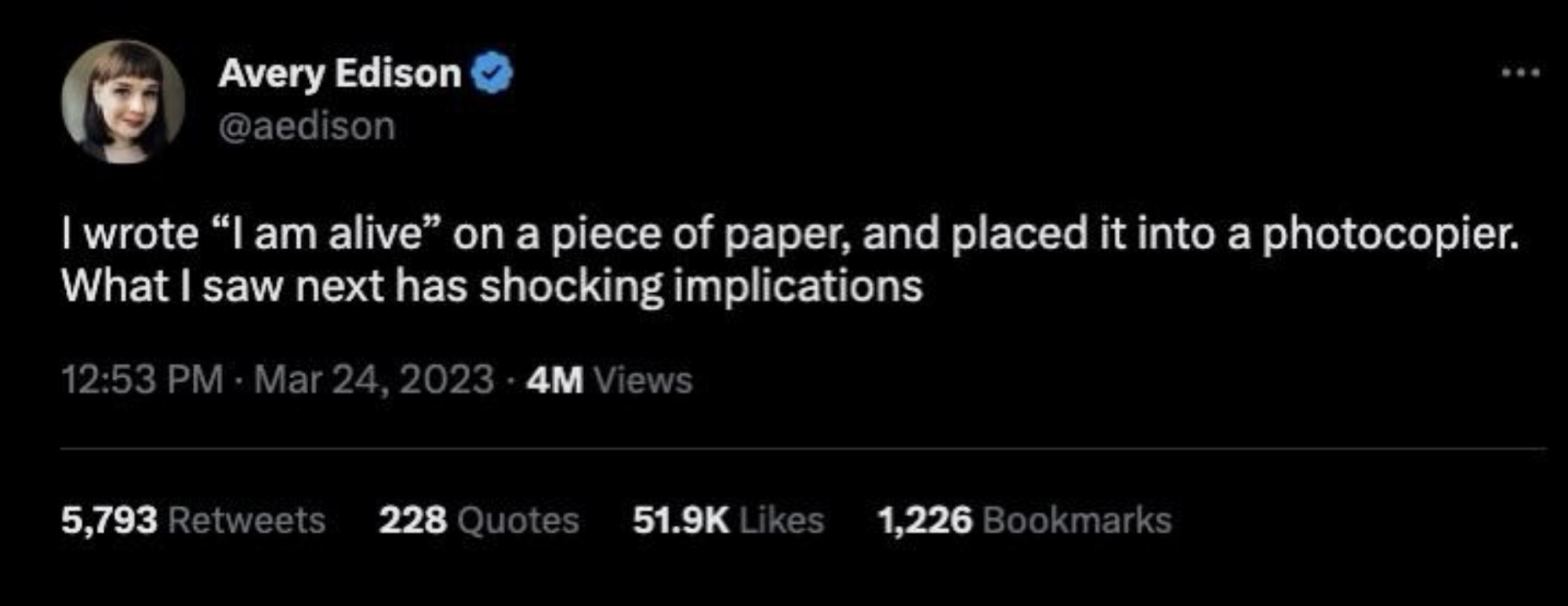
Task: Open the Bookmarks label
Action: pos(1076,520)
